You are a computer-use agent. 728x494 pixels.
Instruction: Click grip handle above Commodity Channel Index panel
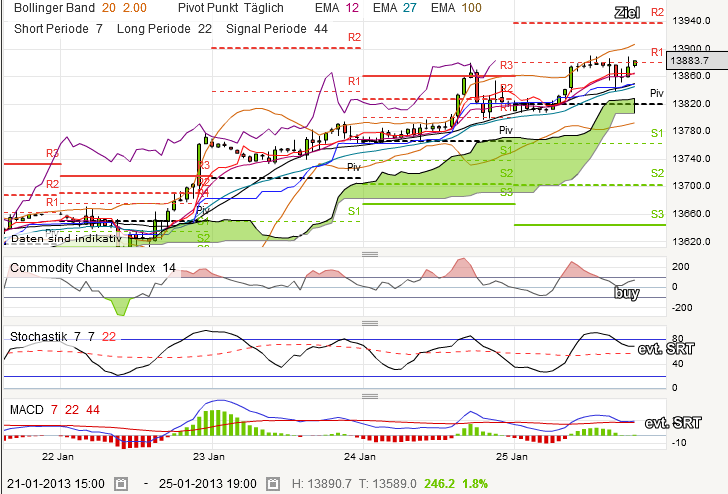(x=370, y=254)
